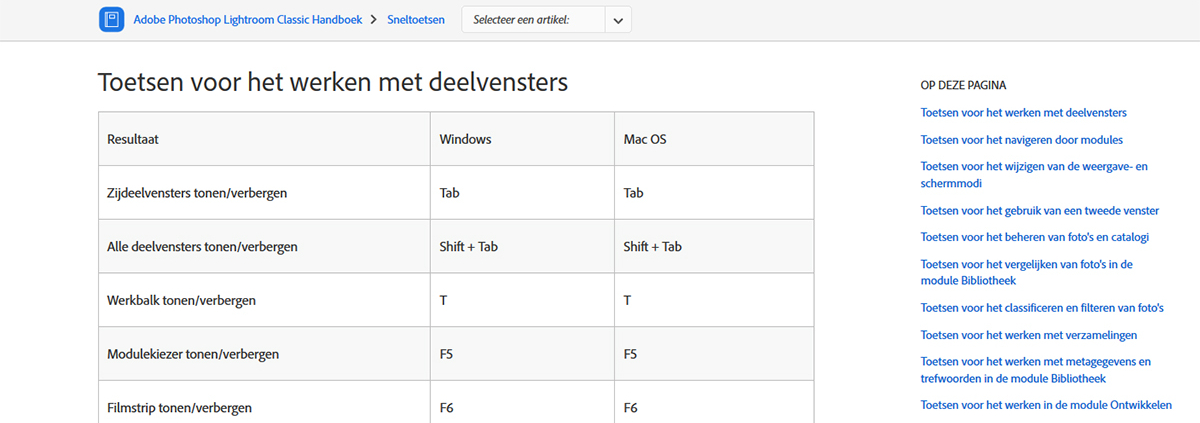Go to 'Toetsen voor het werken met deelvensters'
Image resolution: width=1200 pixels, height=423 pixels.
[x=1023, y=113]
